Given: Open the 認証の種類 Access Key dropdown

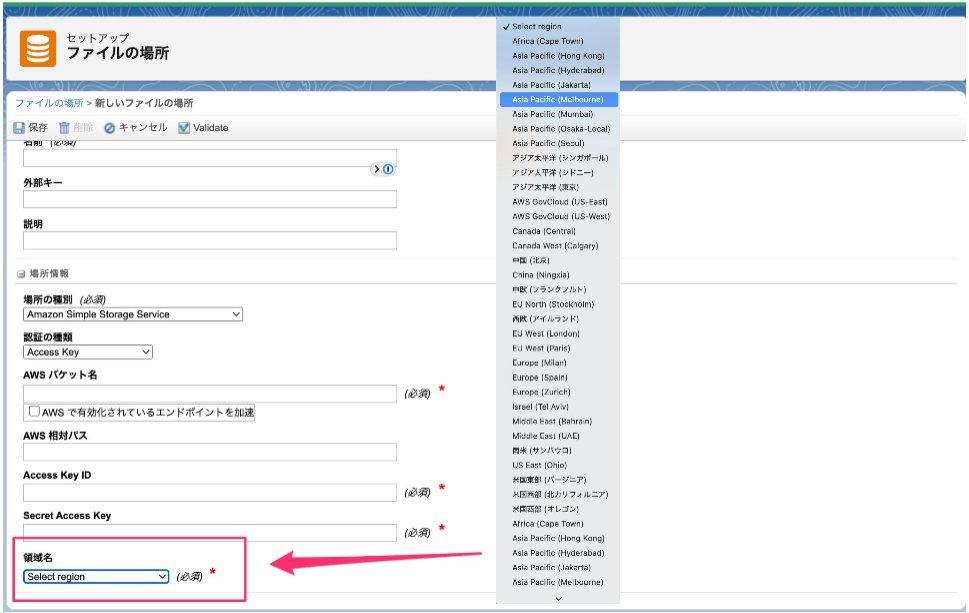Looking at the screenshot, I should (88, 352).
